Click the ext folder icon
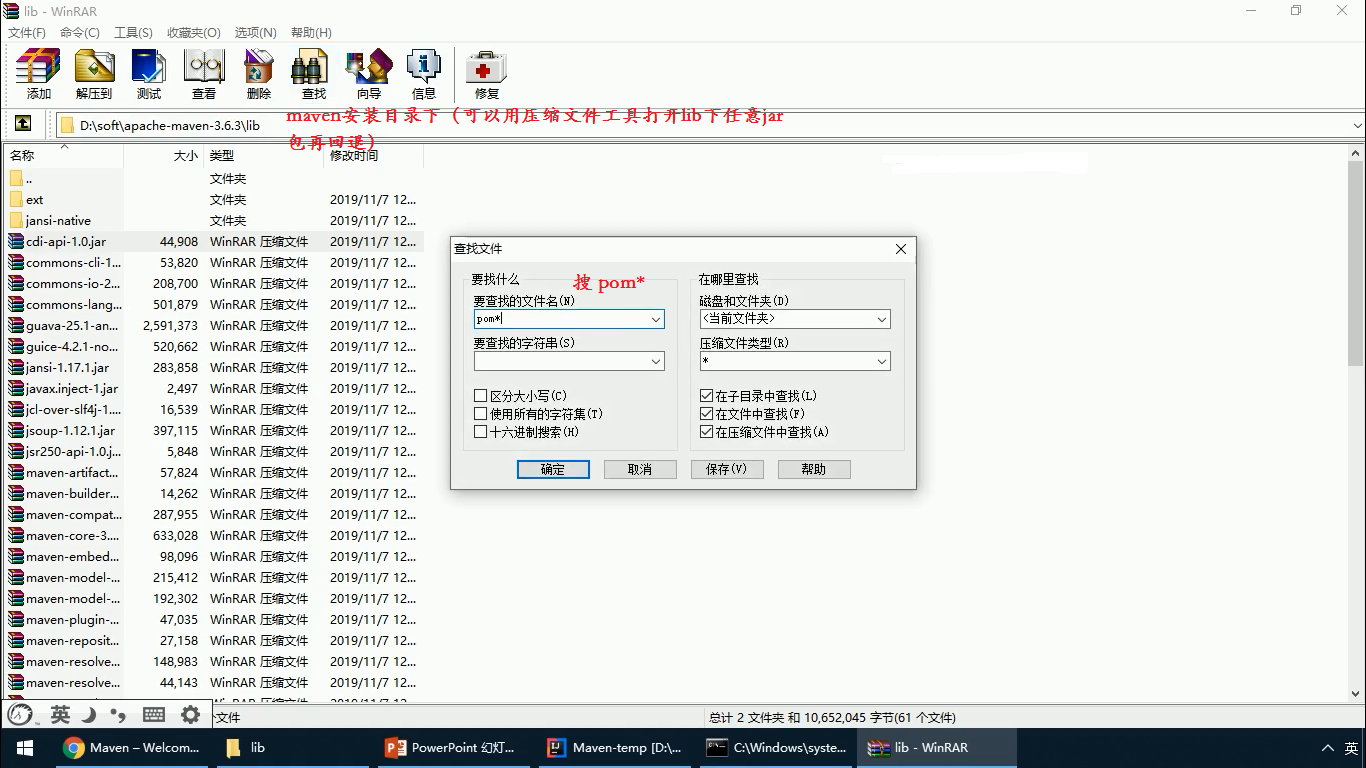Screen dimensions: 1366x768 [x=16, y=199]
